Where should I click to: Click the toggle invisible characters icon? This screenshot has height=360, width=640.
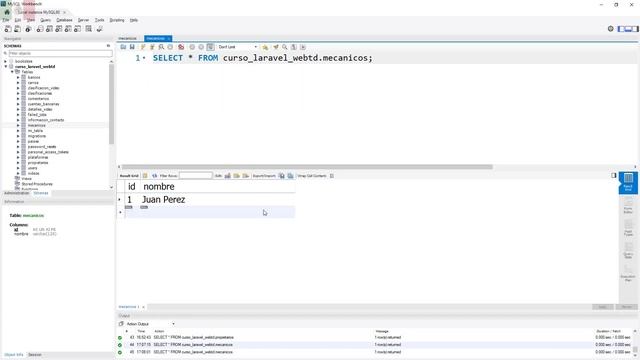click(x=293, y=47)
